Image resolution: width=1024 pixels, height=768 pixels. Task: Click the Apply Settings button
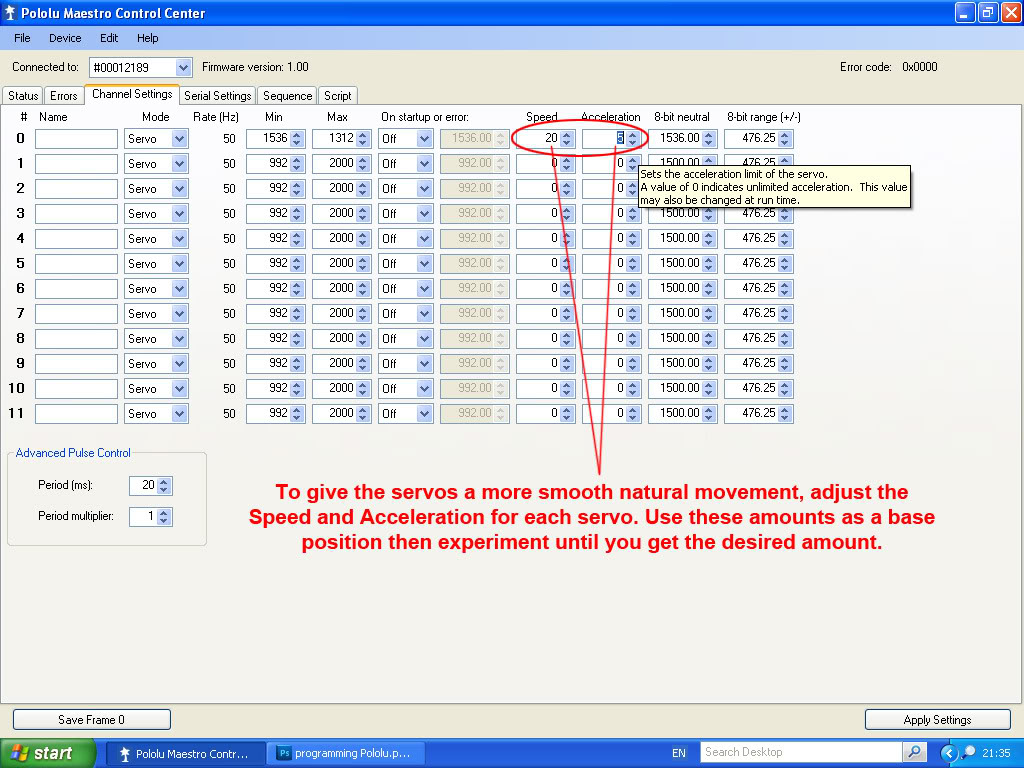[937, 720]
